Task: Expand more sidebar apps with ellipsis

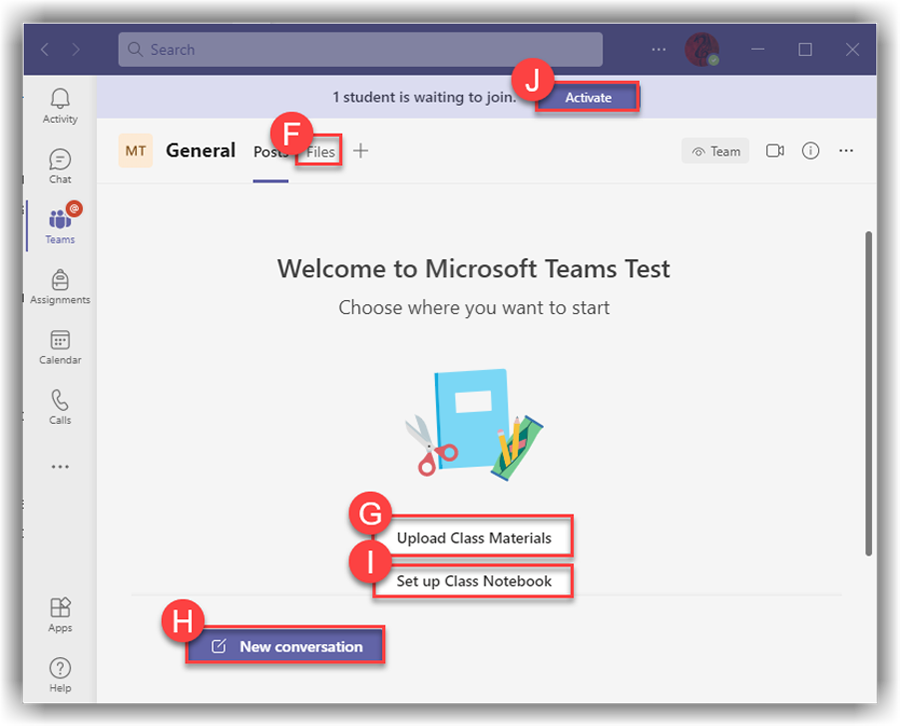Action: point(60,466)
